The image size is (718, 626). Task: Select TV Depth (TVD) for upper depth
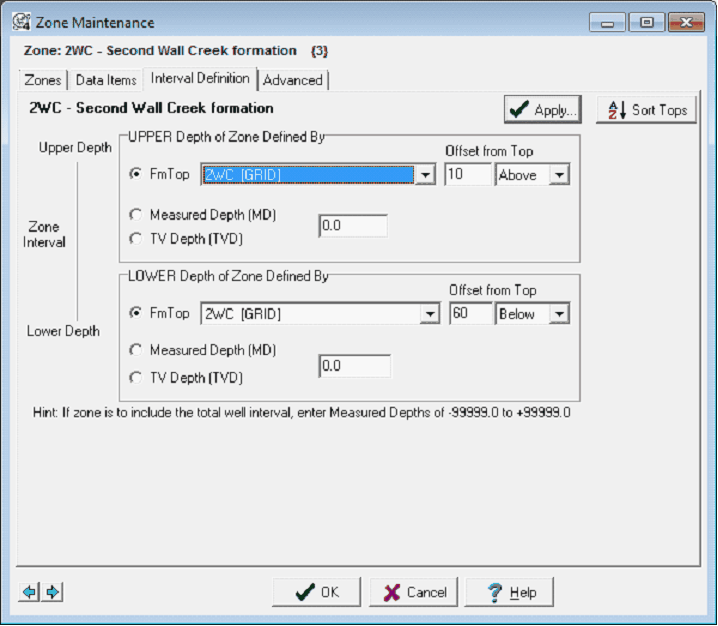pyautogui.click(x=136, y=238)
